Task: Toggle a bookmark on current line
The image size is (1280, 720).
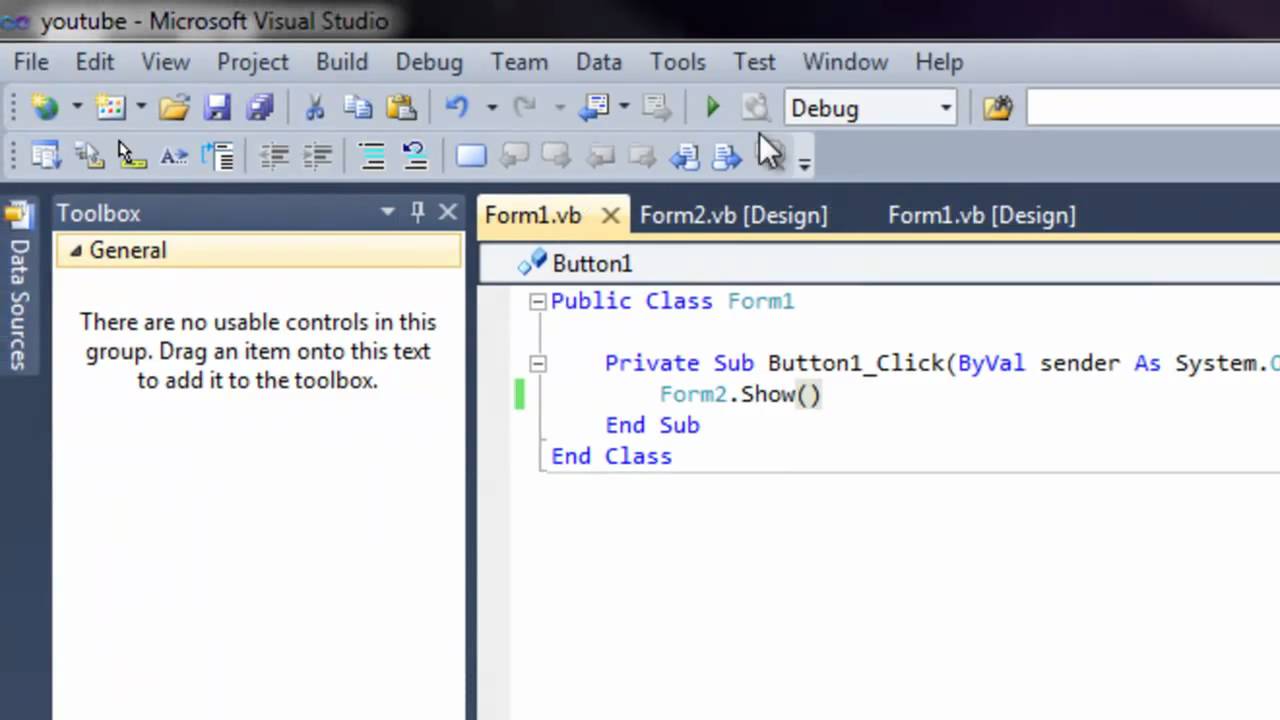Action: [x=471, y=155]
